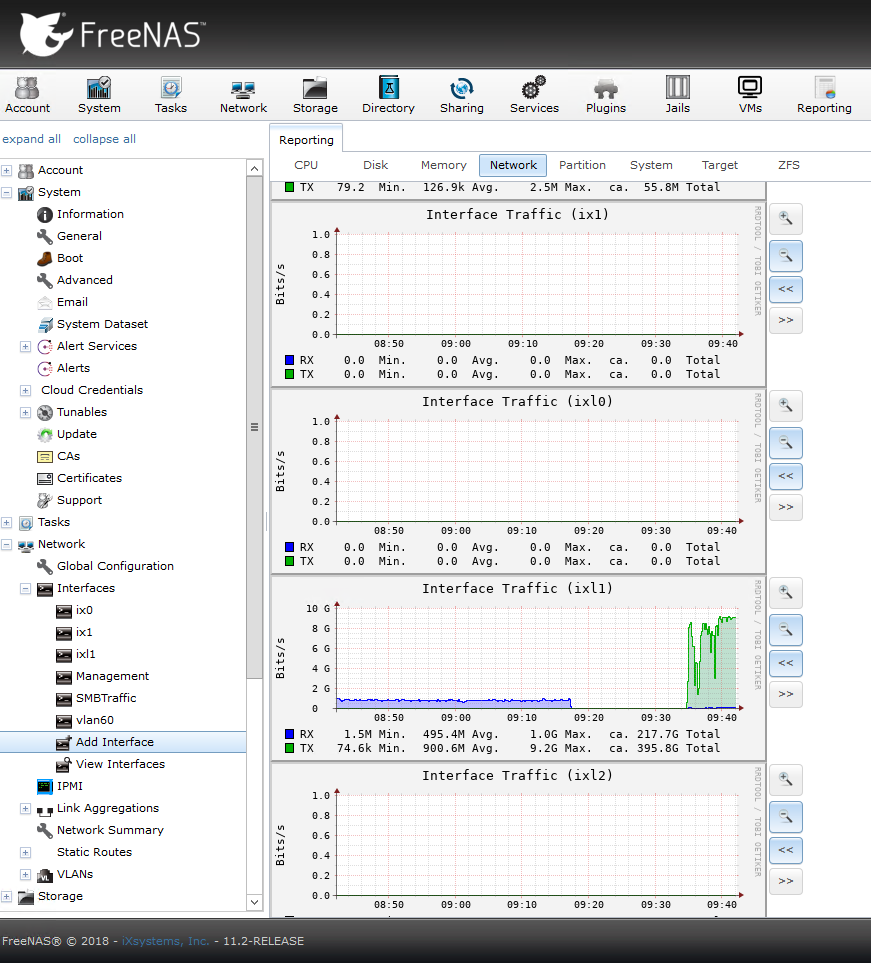Expand the VLANs tree node
This screenshot has height=963, width=871.
(x=25, y=875)
